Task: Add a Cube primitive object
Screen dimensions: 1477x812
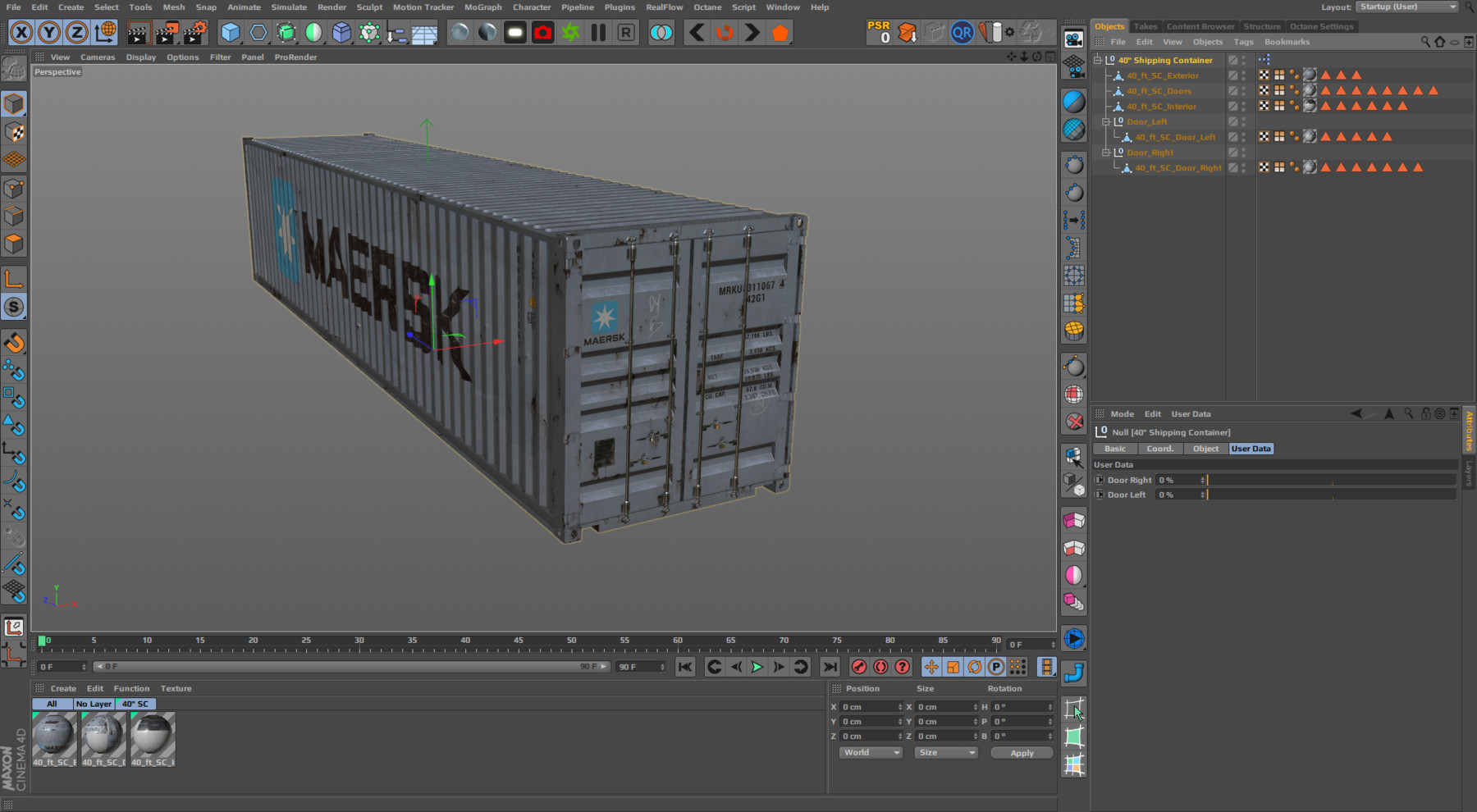Action: (x=231, y=33)
